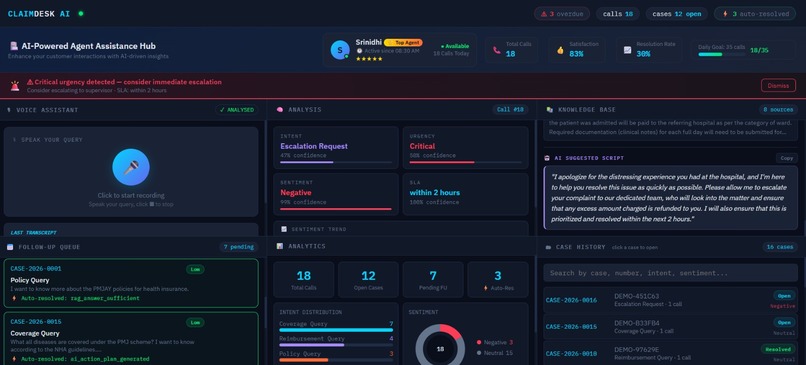Click the Follow-Up Queue panel icon
Screen dimensions: 806x365
pyautogui.click(x=10, y=247)
